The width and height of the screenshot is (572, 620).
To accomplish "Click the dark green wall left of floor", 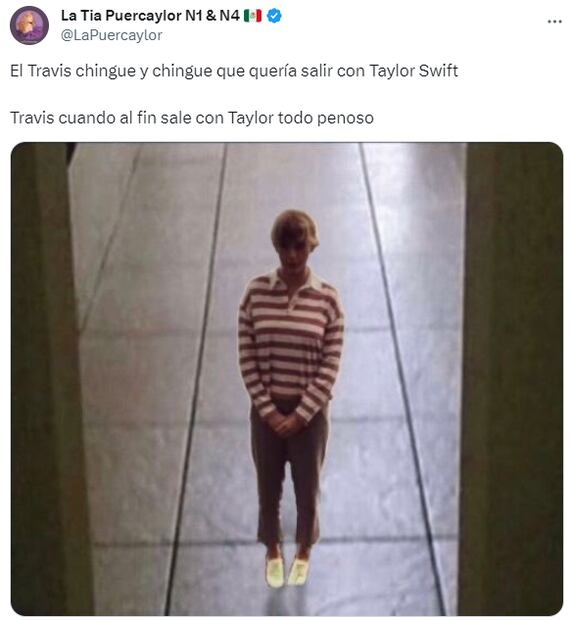I will tap(49, 379).
